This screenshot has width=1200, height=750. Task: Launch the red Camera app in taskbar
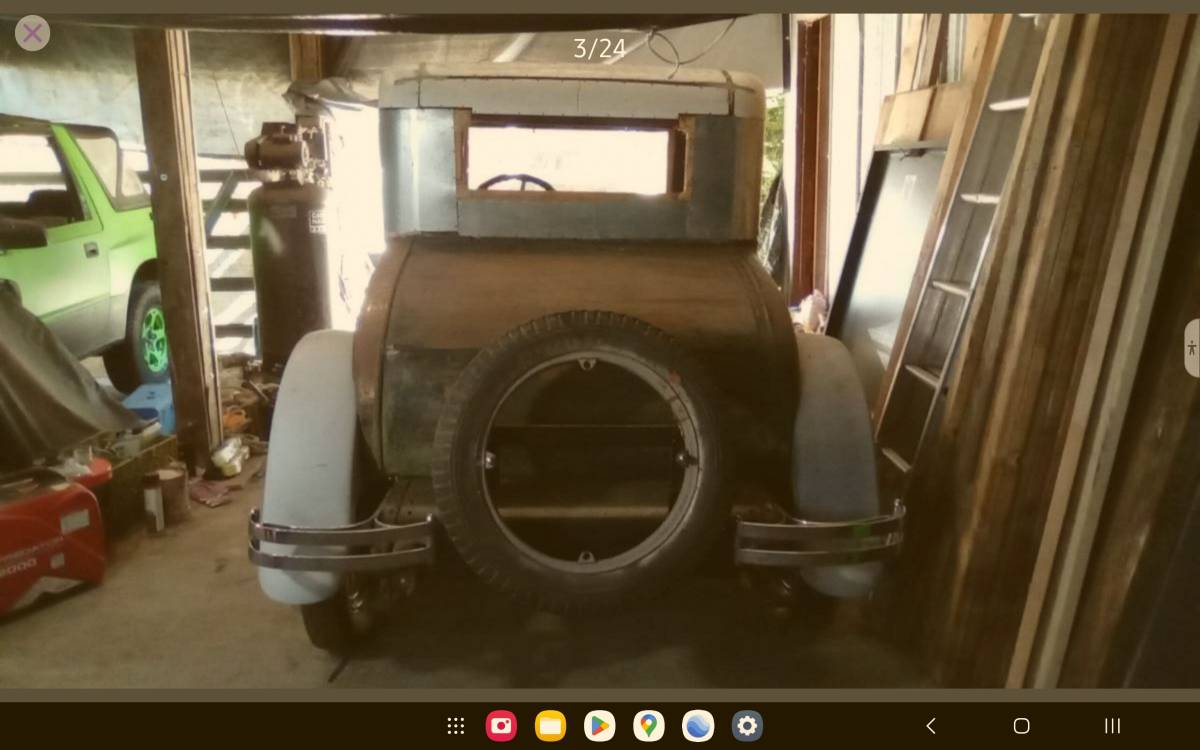(501, 726)
